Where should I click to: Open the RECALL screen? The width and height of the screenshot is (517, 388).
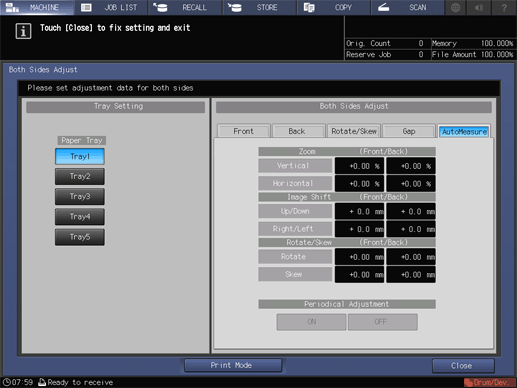pyautogui.click(x=185, y=7)
